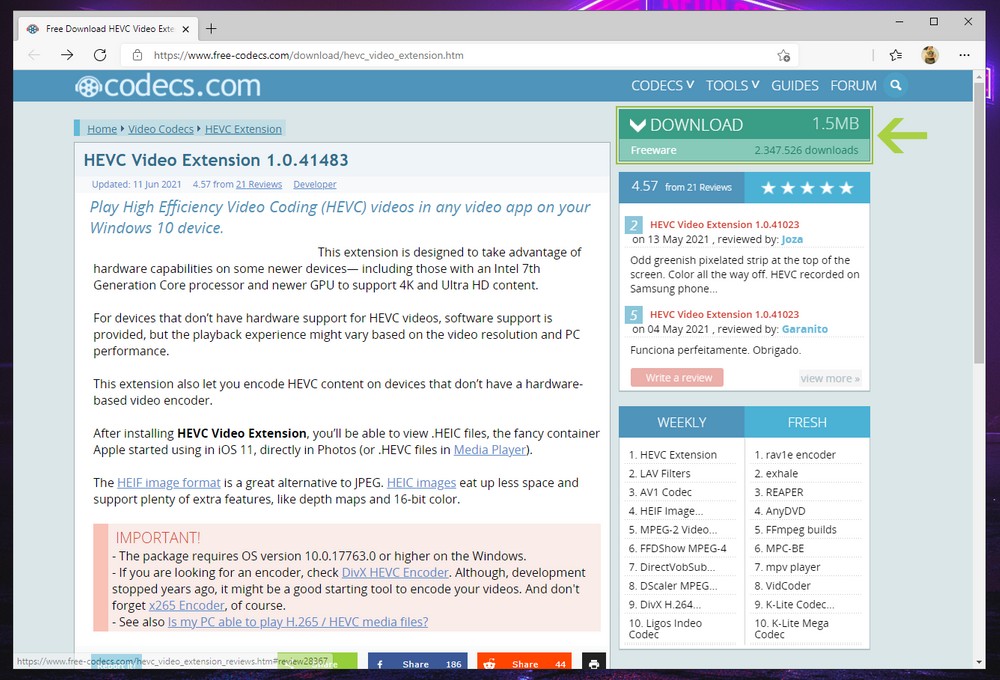Screen dimensions: 1000x680
Task: Click the codecs.com logo
Action: click(x=168, y=85)
